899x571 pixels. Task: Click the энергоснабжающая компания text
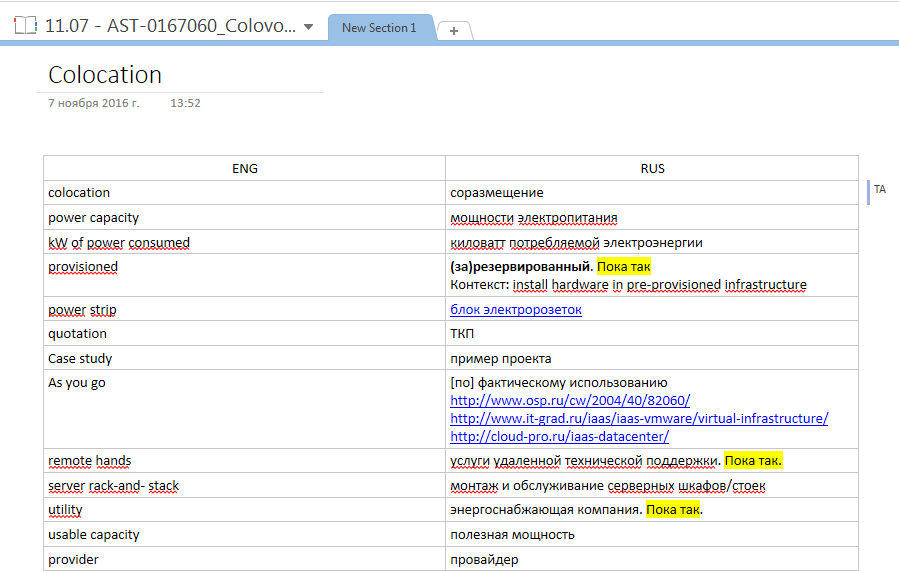pyautogui.click(x=546, y=510)
